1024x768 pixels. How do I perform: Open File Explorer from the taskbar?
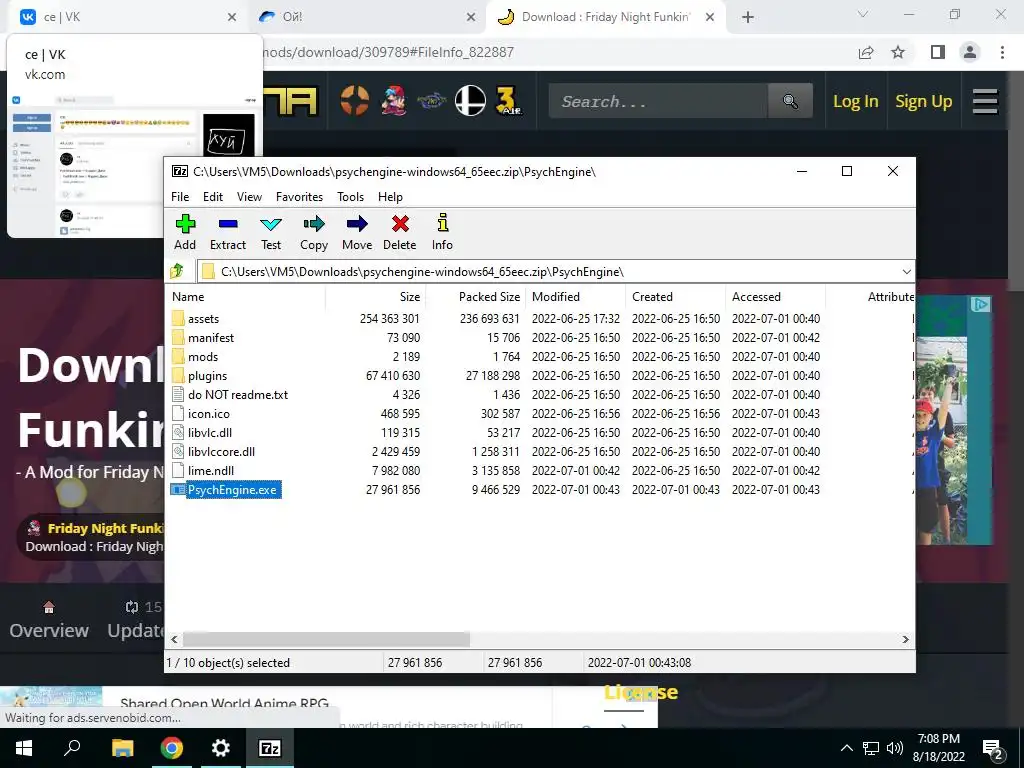(x=122, y=748)
